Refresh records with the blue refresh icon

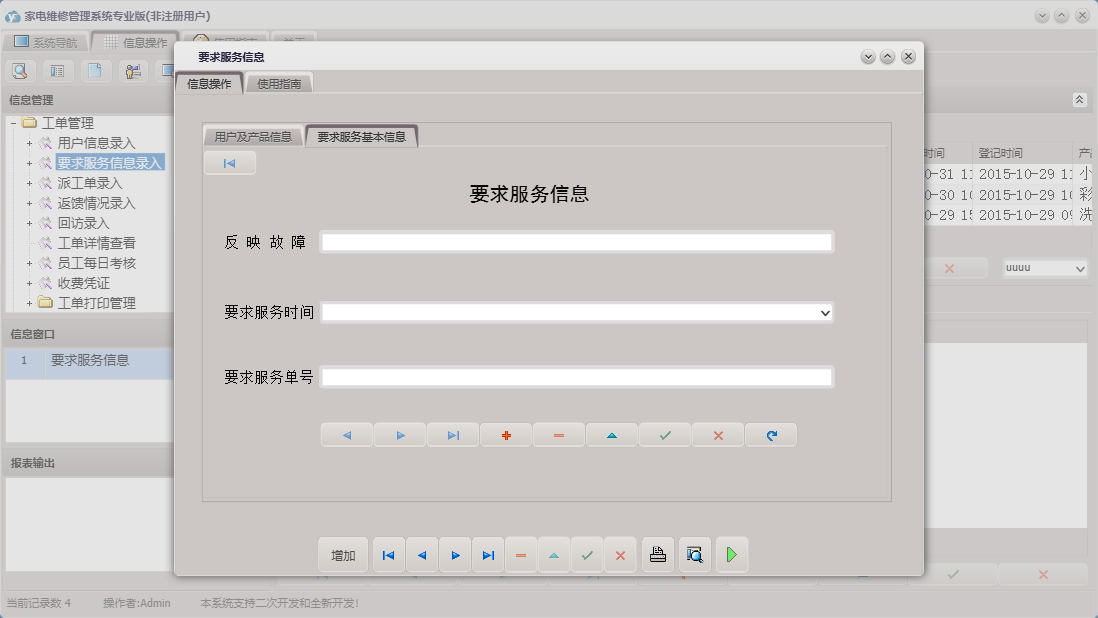click(771, 434)
